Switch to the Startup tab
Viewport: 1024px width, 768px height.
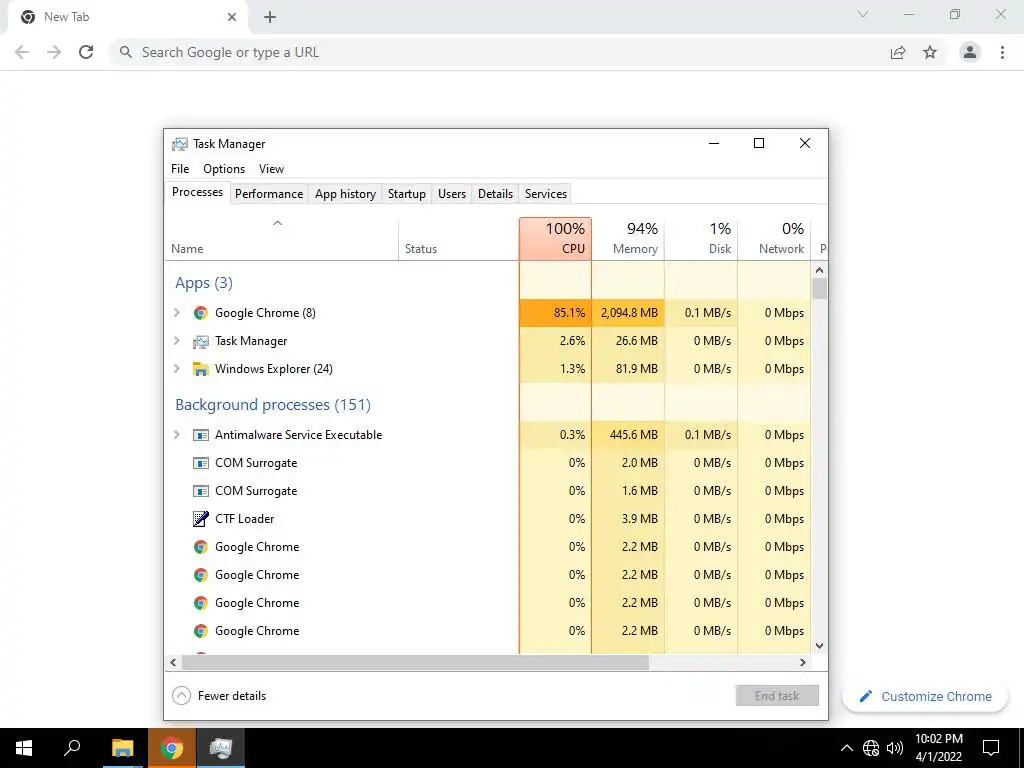tap(407, 194)
